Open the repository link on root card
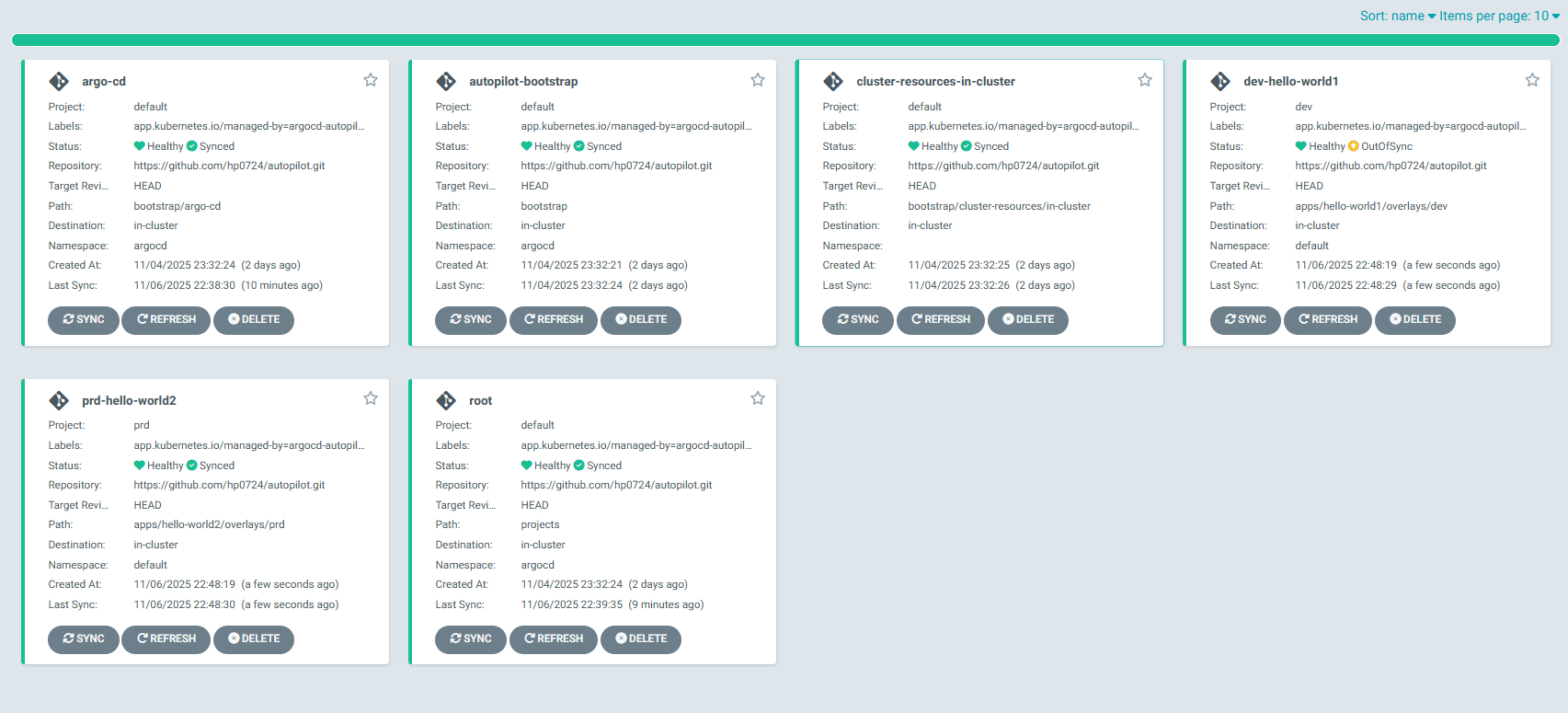Viewport: 1568px width, 713px height. coord(616,485)
